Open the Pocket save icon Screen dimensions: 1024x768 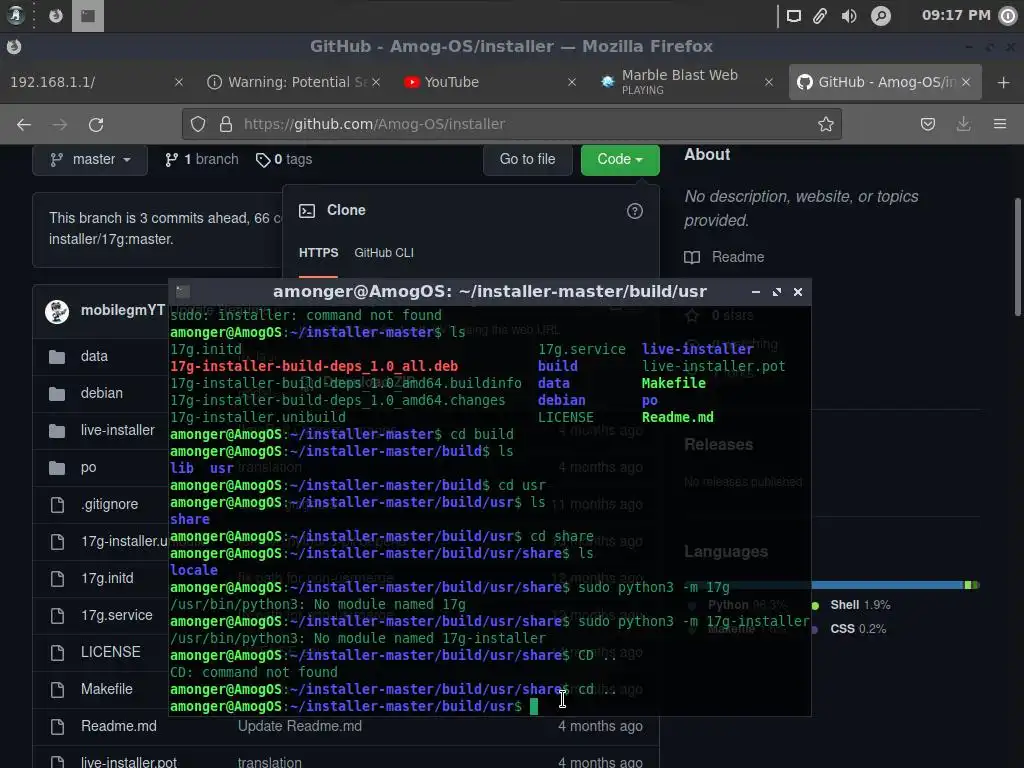[927, 124]
